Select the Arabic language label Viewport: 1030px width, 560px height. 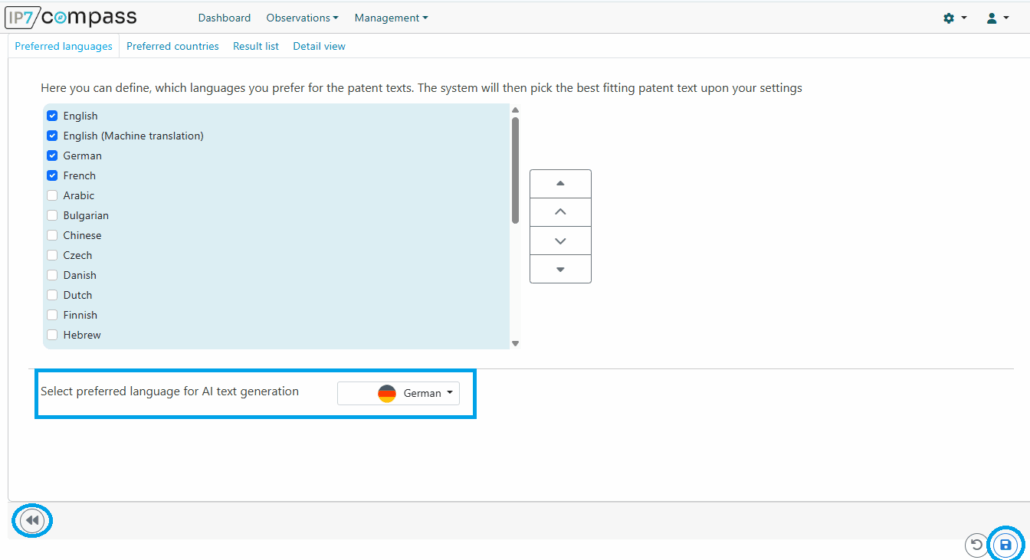(x=79, y=196)
